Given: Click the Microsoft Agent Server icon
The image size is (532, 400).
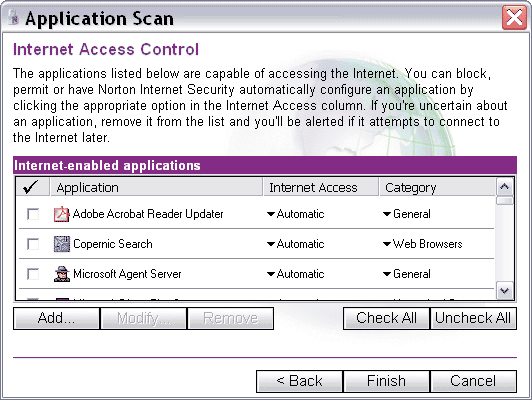Looking at the screenshot, I should tap(62, 274).
